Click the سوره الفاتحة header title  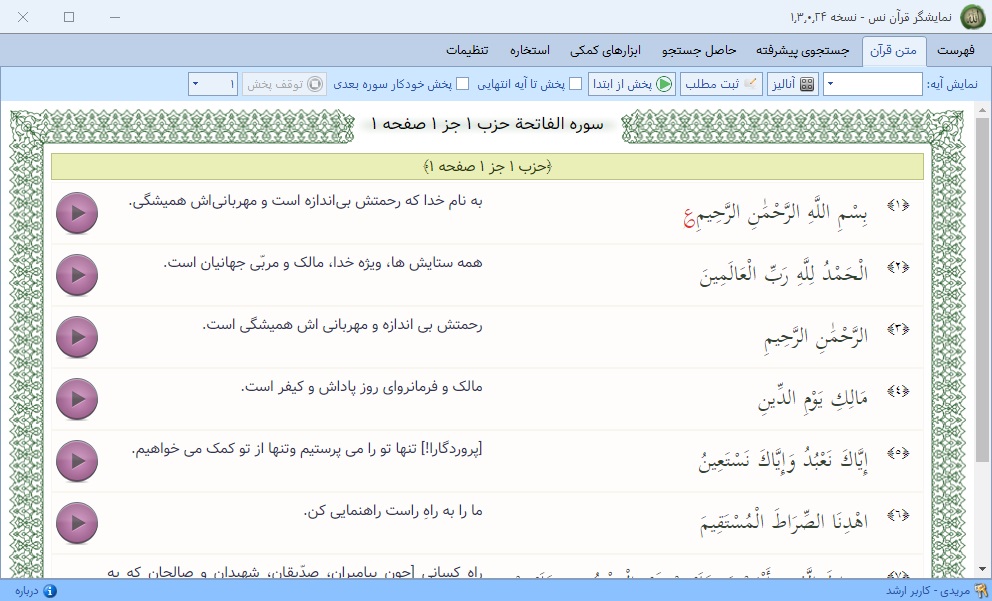[x=488, y=124]
